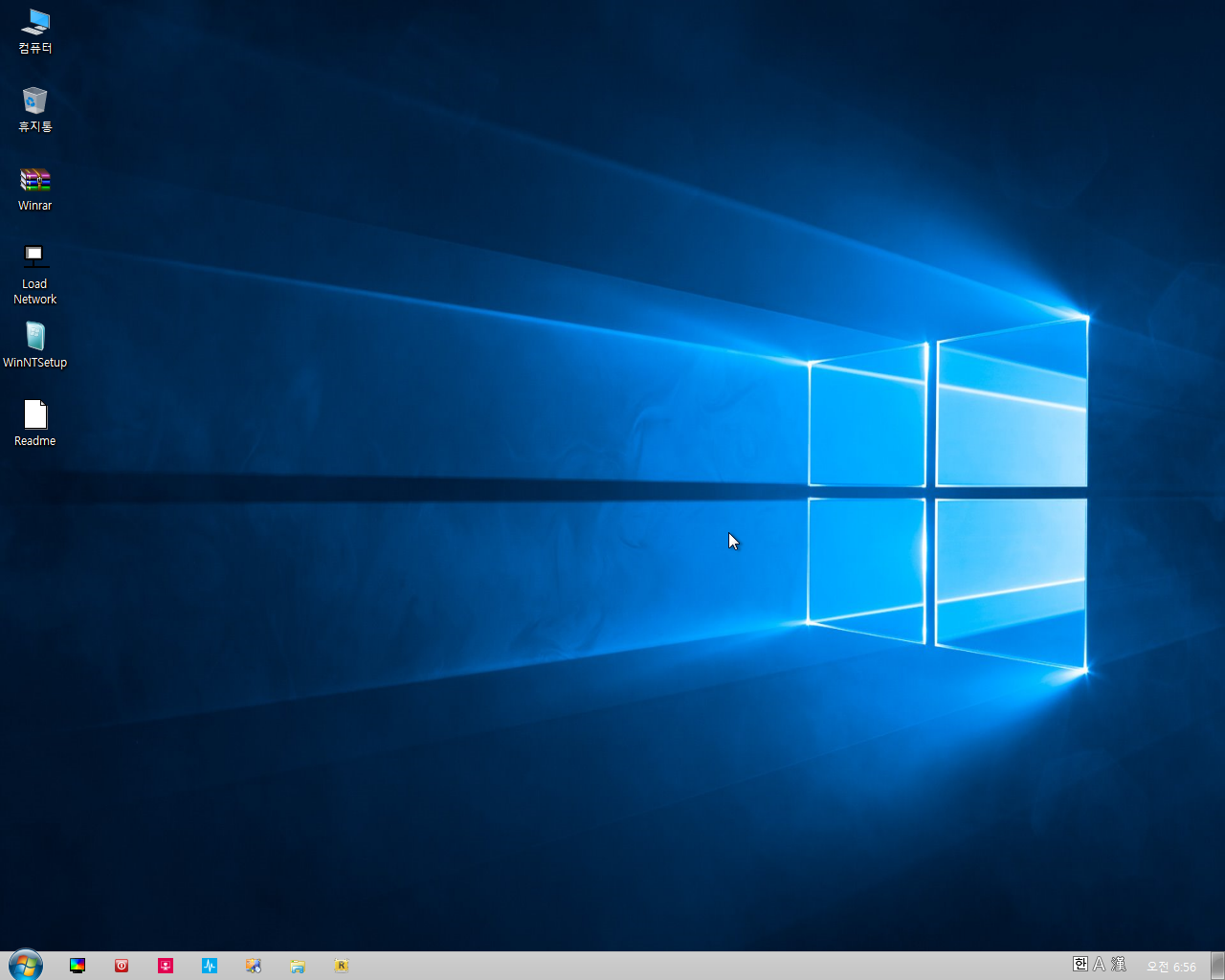Toggle the A alphanumeric input mode indicator
This screenshot has height=980, width=1225.
point(1100,964)
